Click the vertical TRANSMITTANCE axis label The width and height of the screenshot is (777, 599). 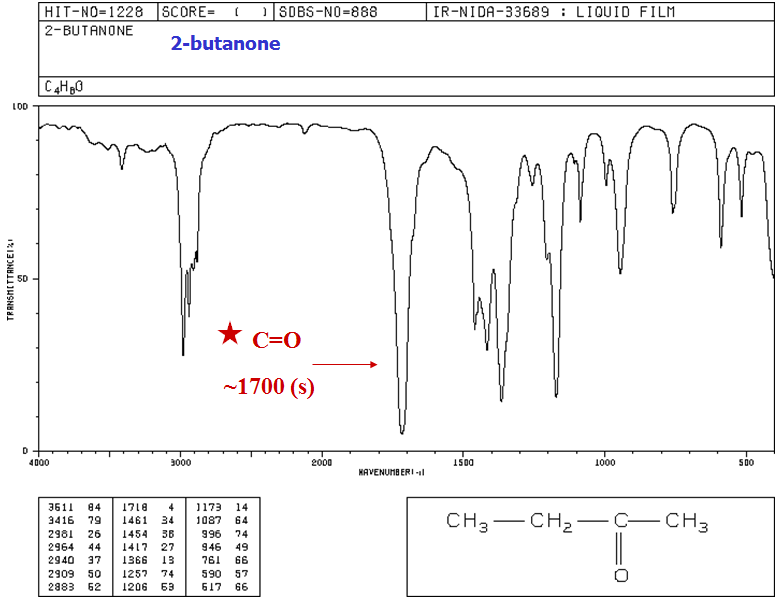click(9, 279)
